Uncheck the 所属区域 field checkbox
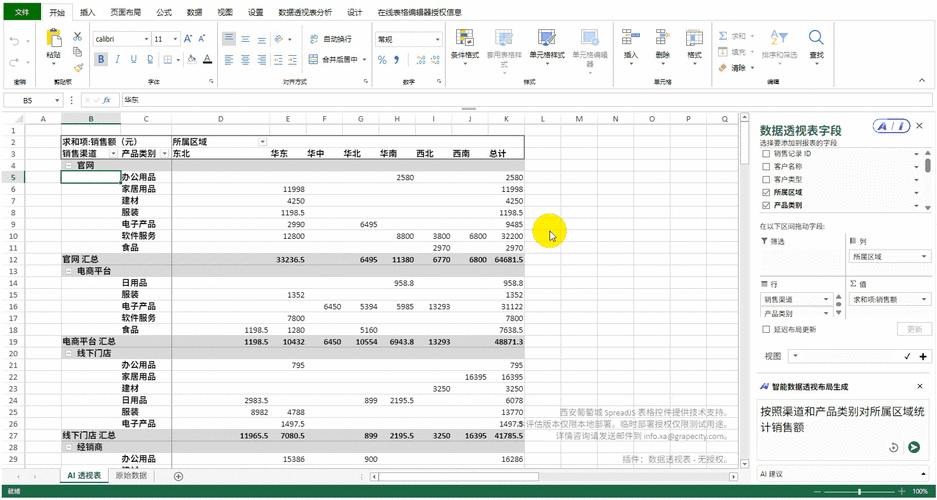 766,192
